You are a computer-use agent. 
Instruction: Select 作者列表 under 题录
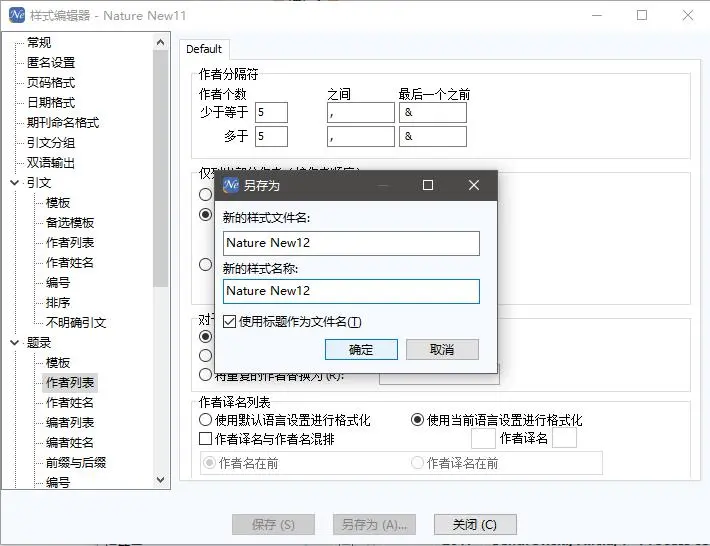pyautogui.click(x=70, y=383)
